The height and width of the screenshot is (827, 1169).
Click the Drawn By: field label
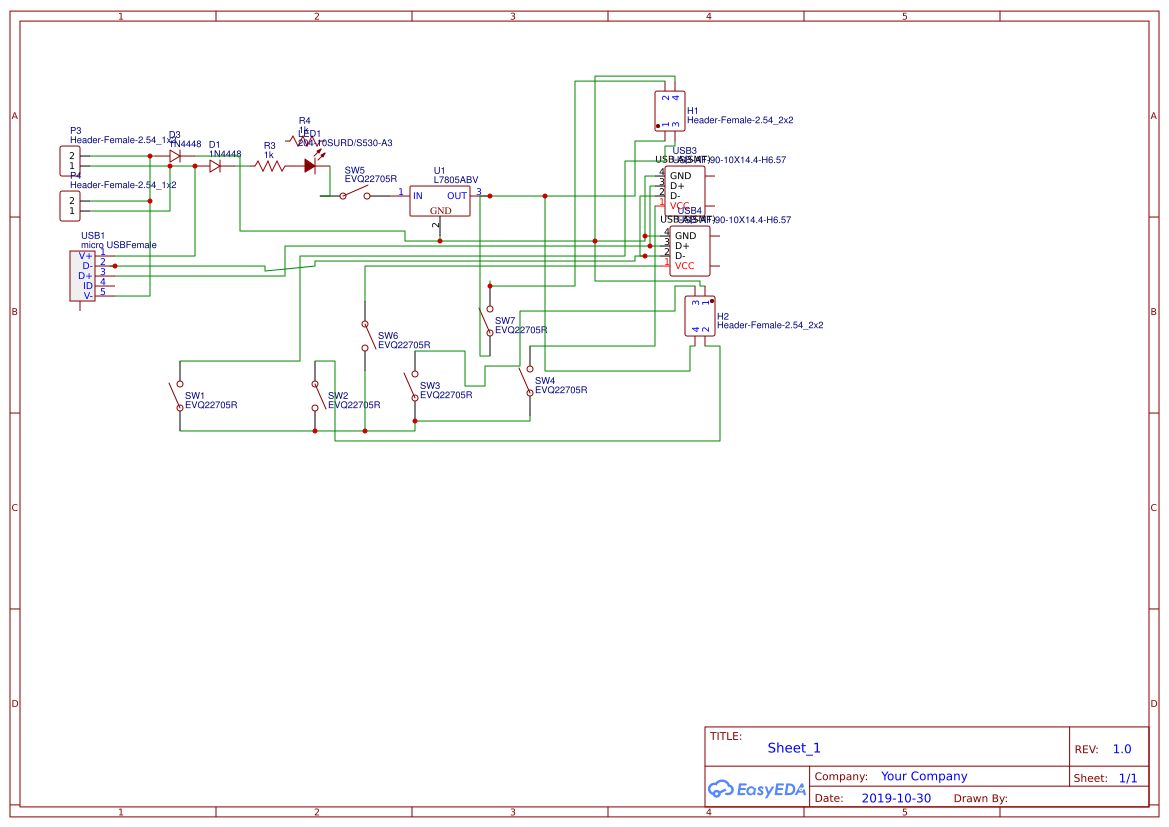tap(980, 798)
